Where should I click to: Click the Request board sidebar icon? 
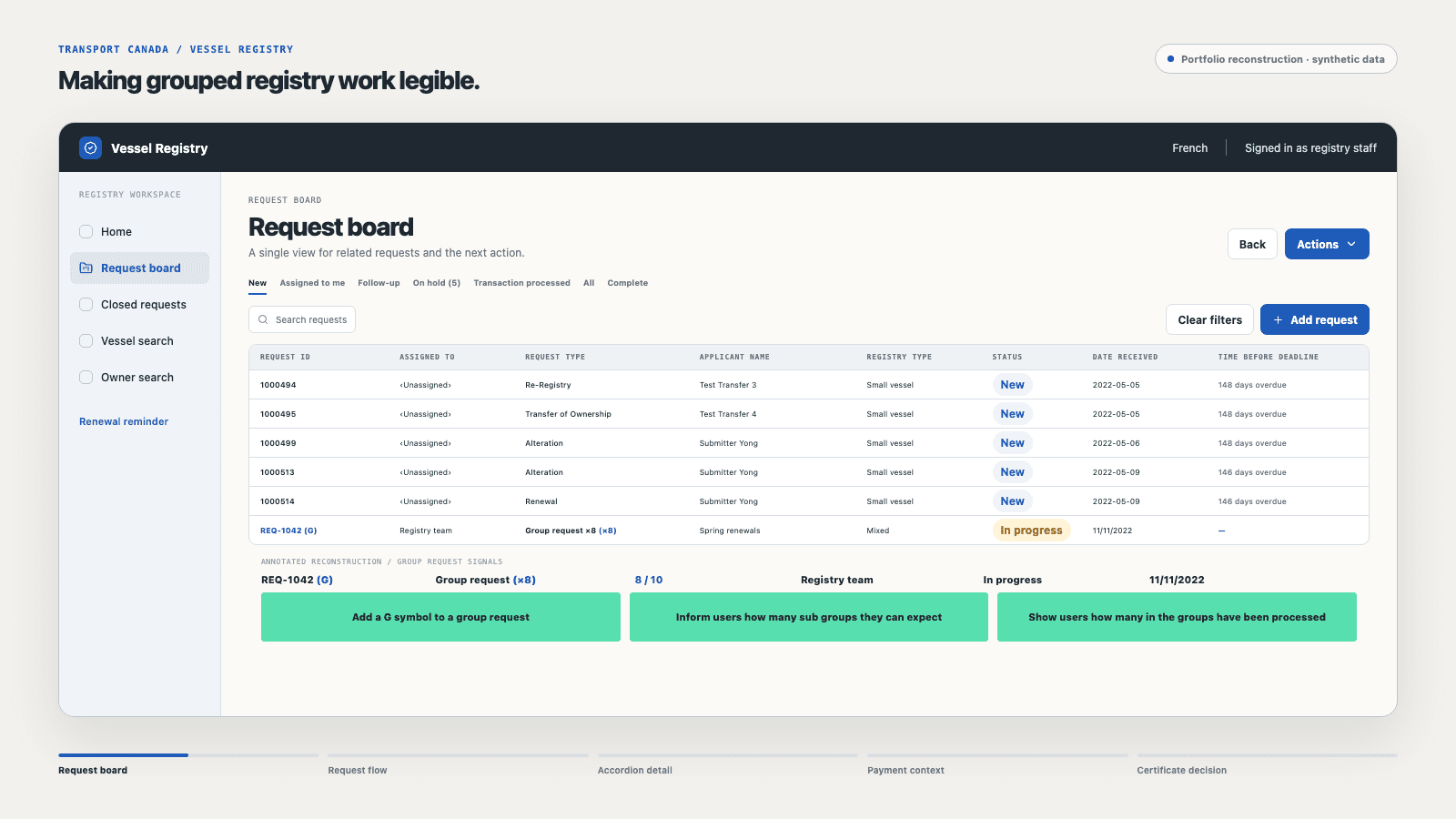(86, 268)
